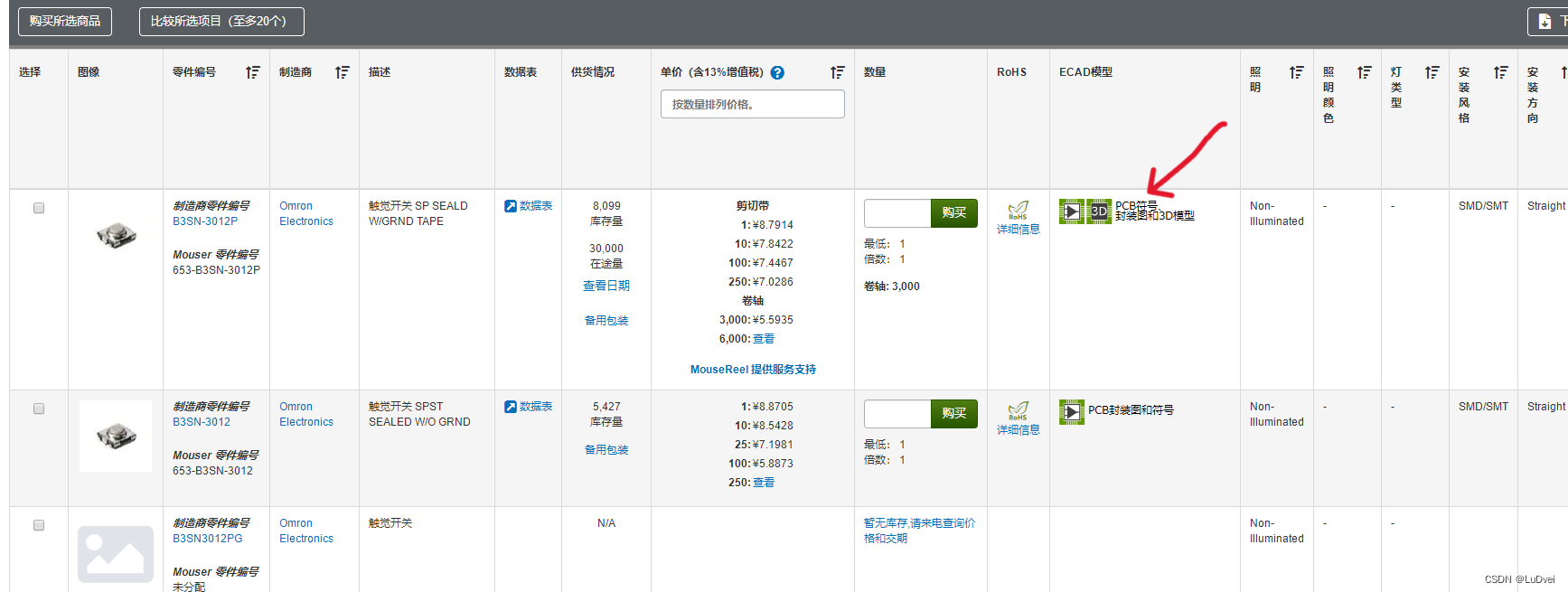Focus quantity input for B3SN-3012

click(x=897, y=414)
